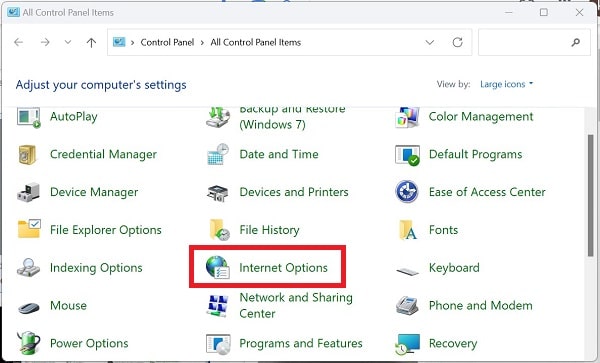Expand the View by Large icons dropdown

[x=506, y=84]
